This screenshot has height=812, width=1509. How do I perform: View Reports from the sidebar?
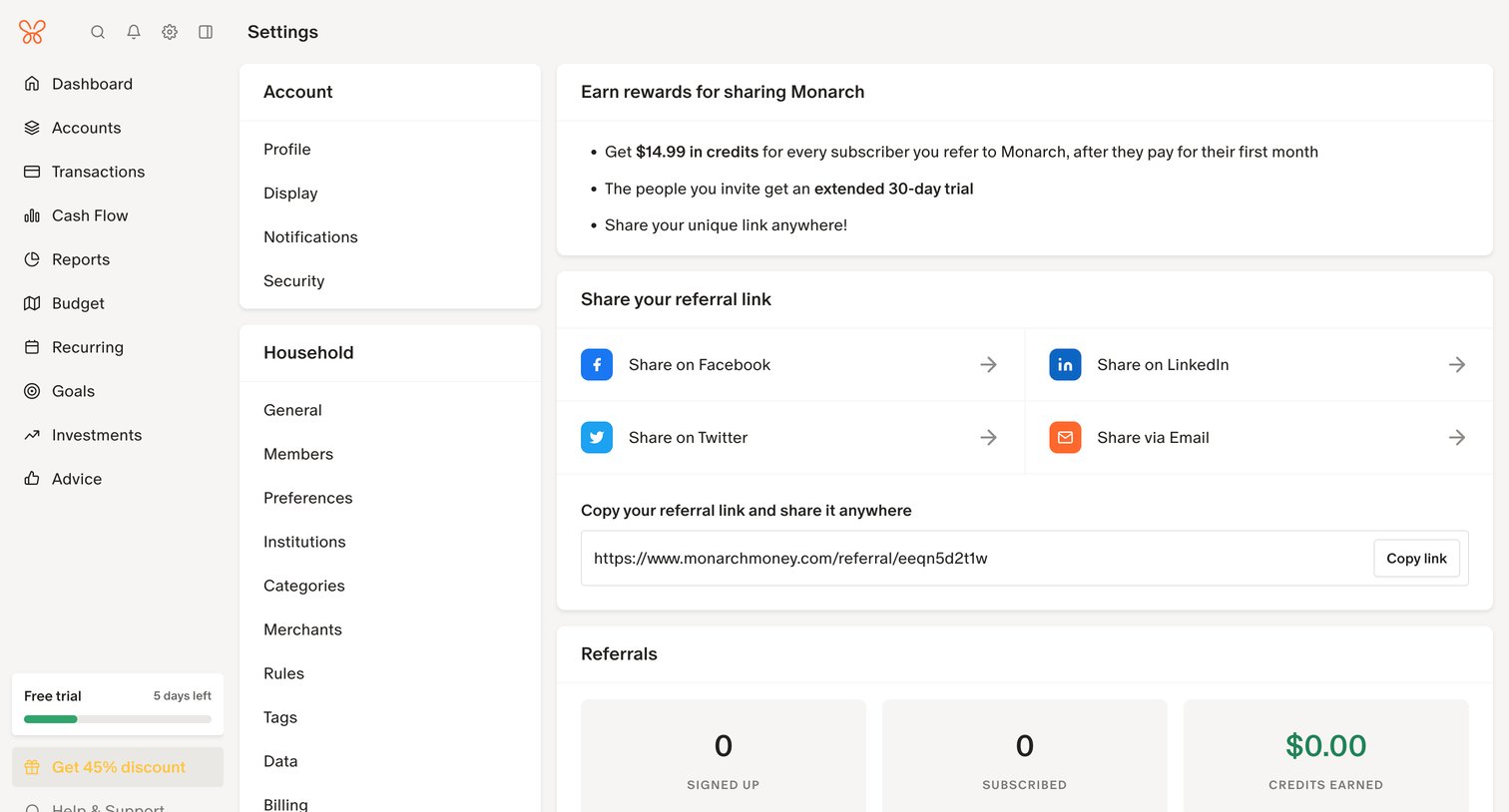[118, 259]
